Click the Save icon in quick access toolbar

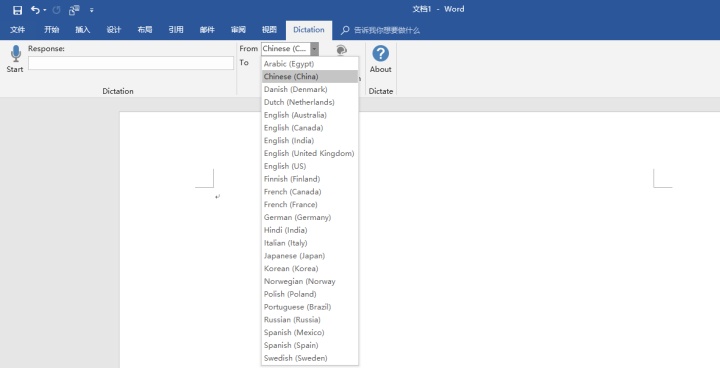point(17,10)
